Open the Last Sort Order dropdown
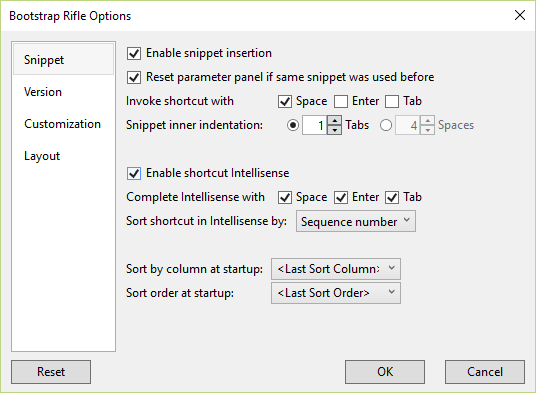Viewport: 536px width, 393px height. (336, 293)
